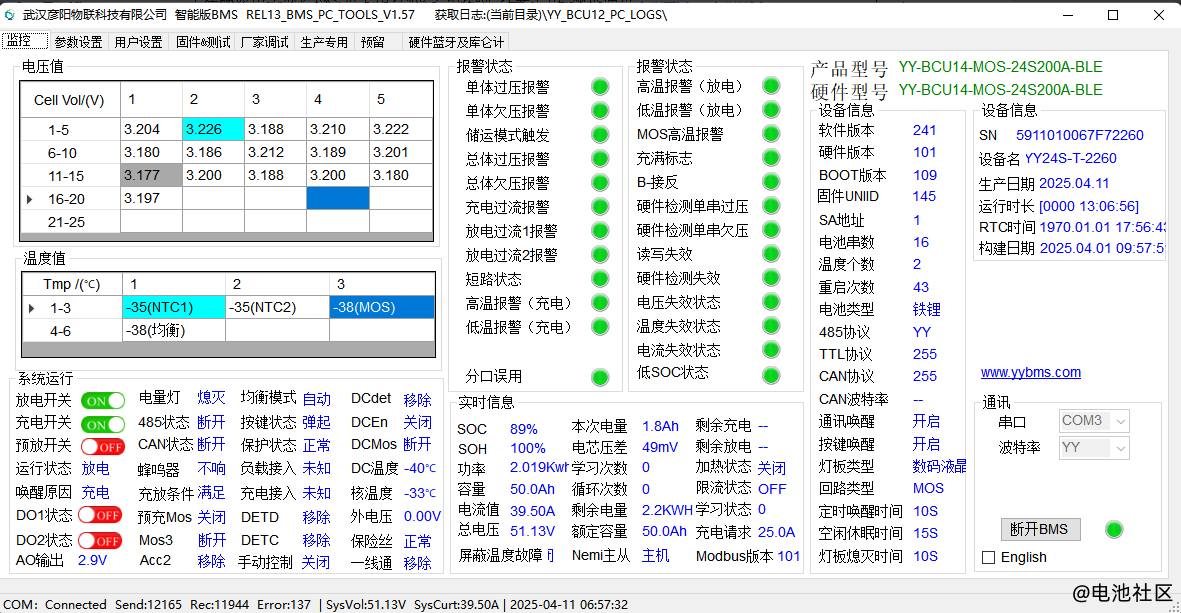Toggle the 放电开关 ON switch
Image resolution: width=1181 pixels, height=613 pixels.
pyautogui.click(x=102, y=400)
